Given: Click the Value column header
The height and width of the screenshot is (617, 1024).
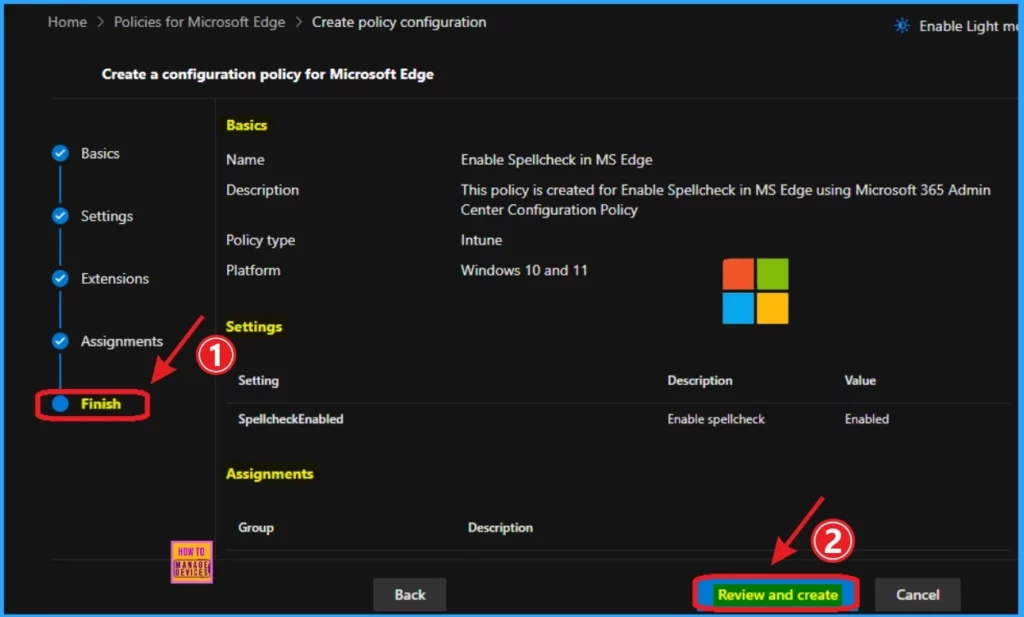Looking at the screenshot, I should click(860, 381).
